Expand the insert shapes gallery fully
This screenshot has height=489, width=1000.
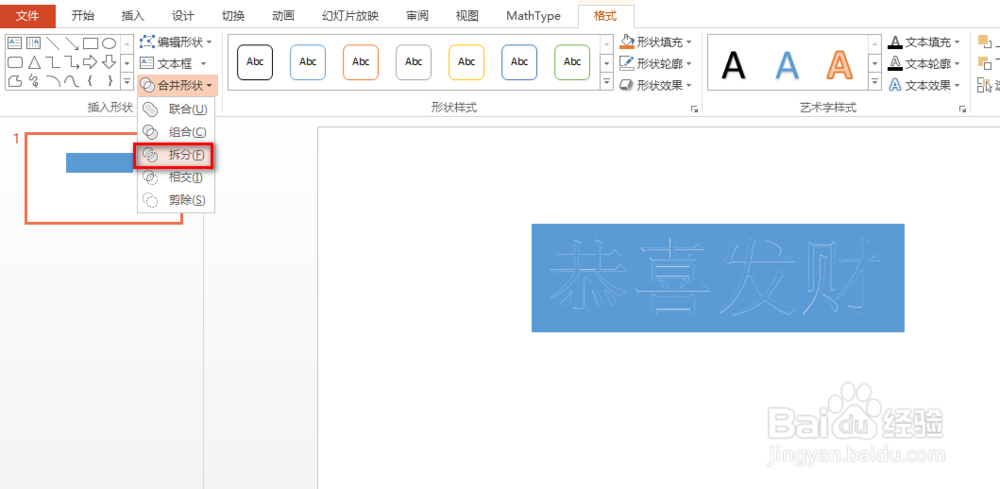127,81
